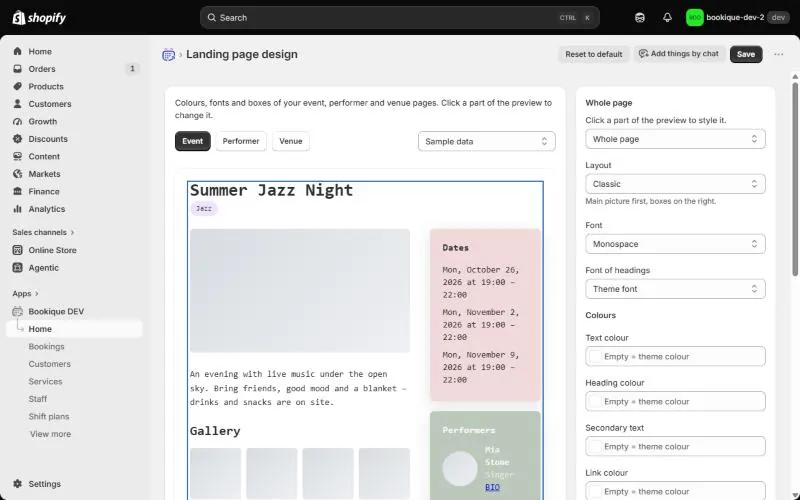The height and width of the screenshot is (500, 800).
Task: Click the top search bar
Action: 400,18
